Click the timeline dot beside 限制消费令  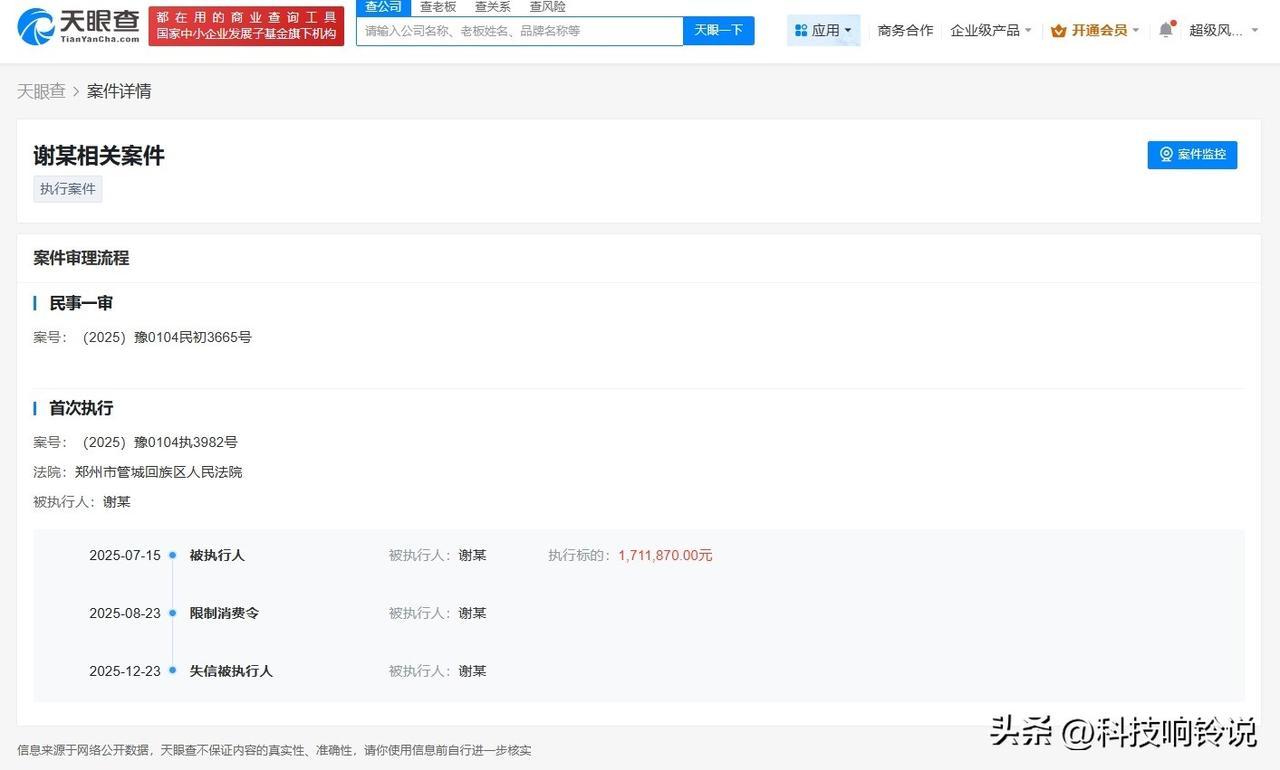point(172,612)
